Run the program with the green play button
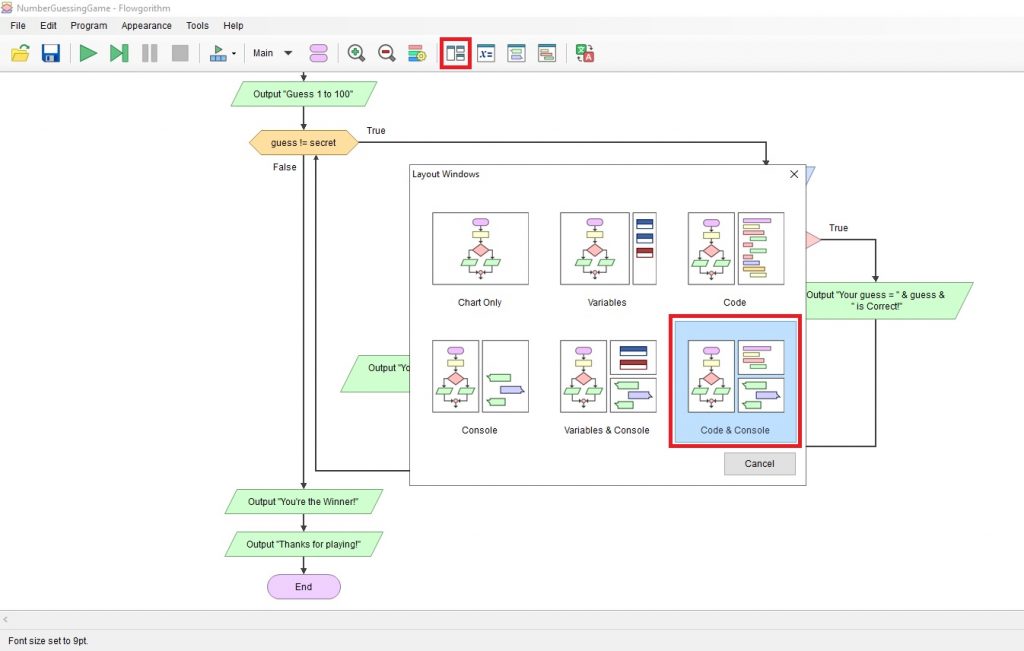1024x651 pixels. (x=88, y=53)
